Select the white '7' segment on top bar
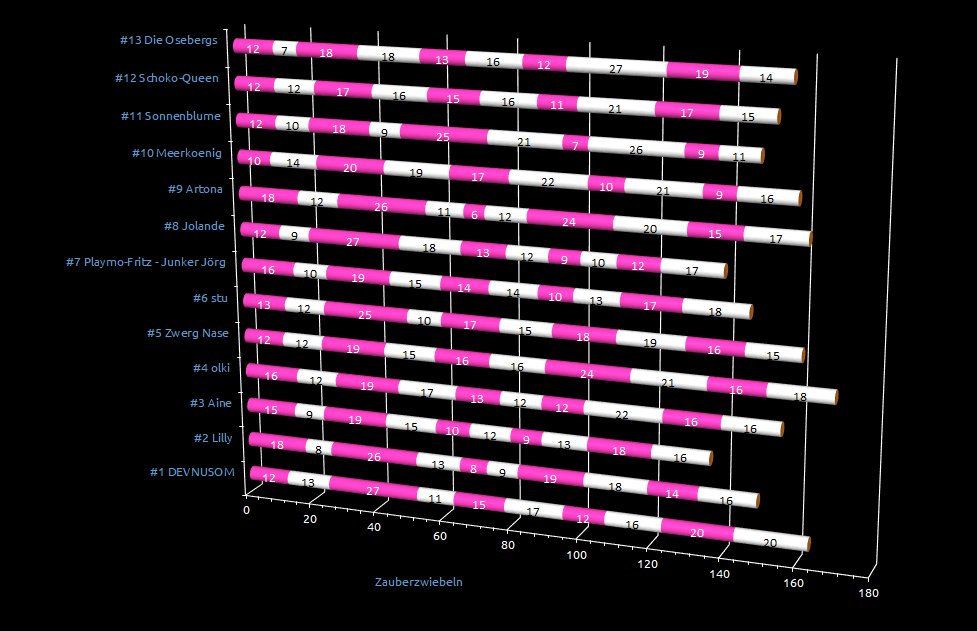977x631 pixels. point(284,50)
